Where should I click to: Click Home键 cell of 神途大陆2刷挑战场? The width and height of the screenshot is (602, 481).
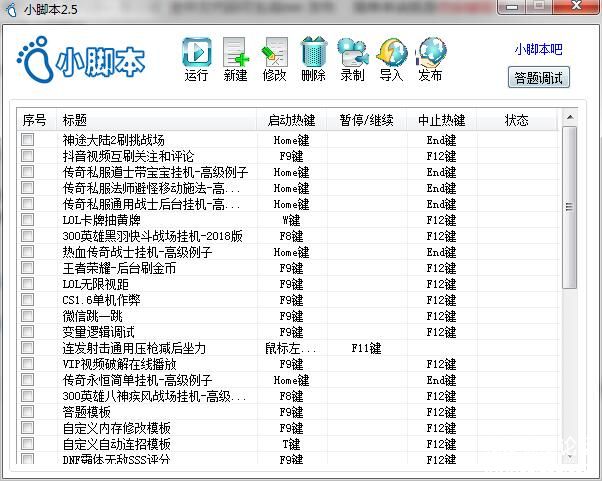[291, 140]
